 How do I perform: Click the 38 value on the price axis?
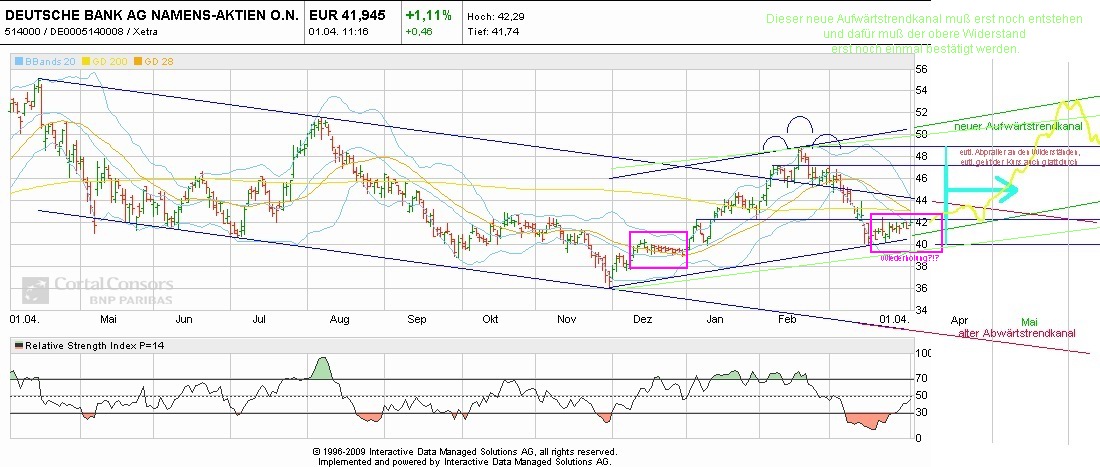pos(921,266)
